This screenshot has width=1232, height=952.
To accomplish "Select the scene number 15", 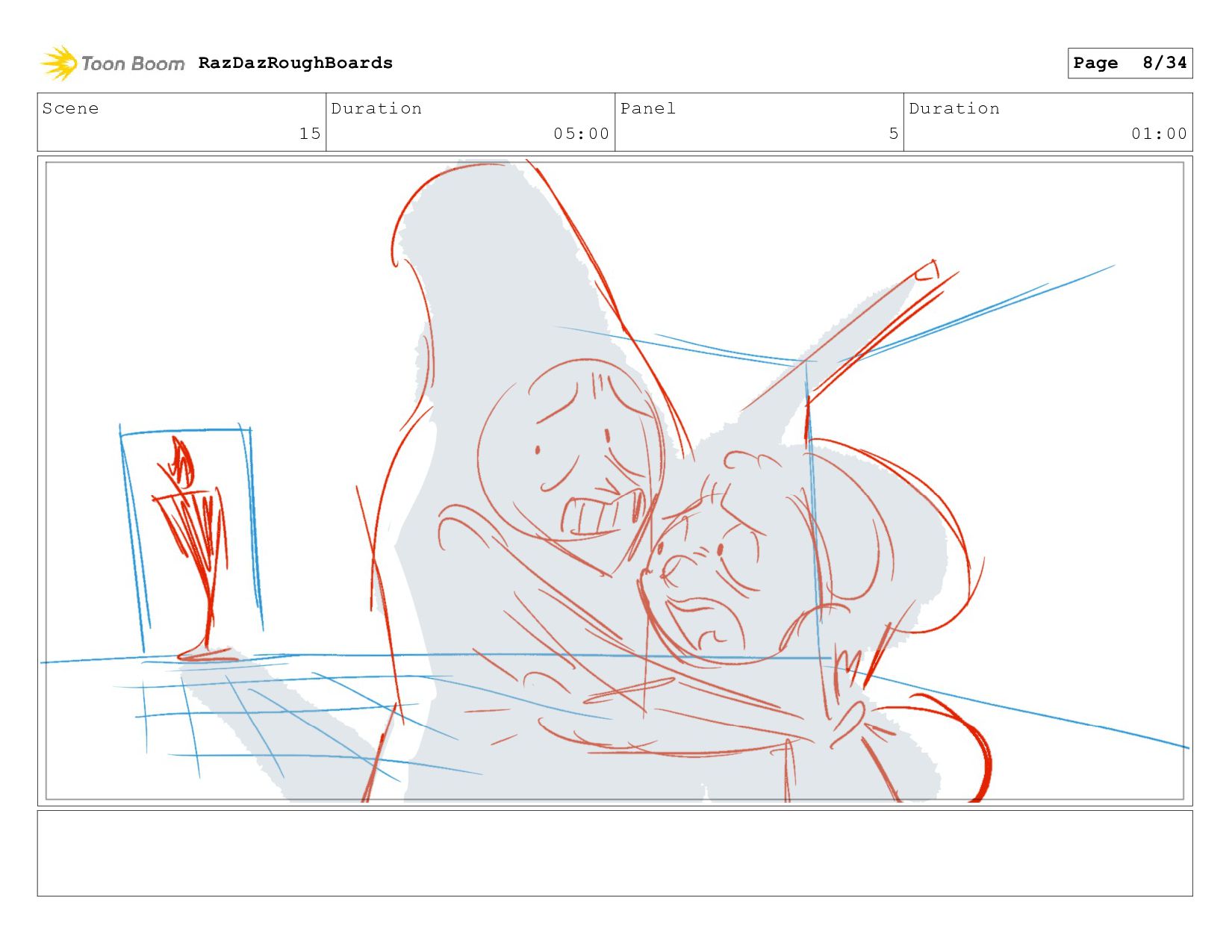I will (x=310, y=134).
